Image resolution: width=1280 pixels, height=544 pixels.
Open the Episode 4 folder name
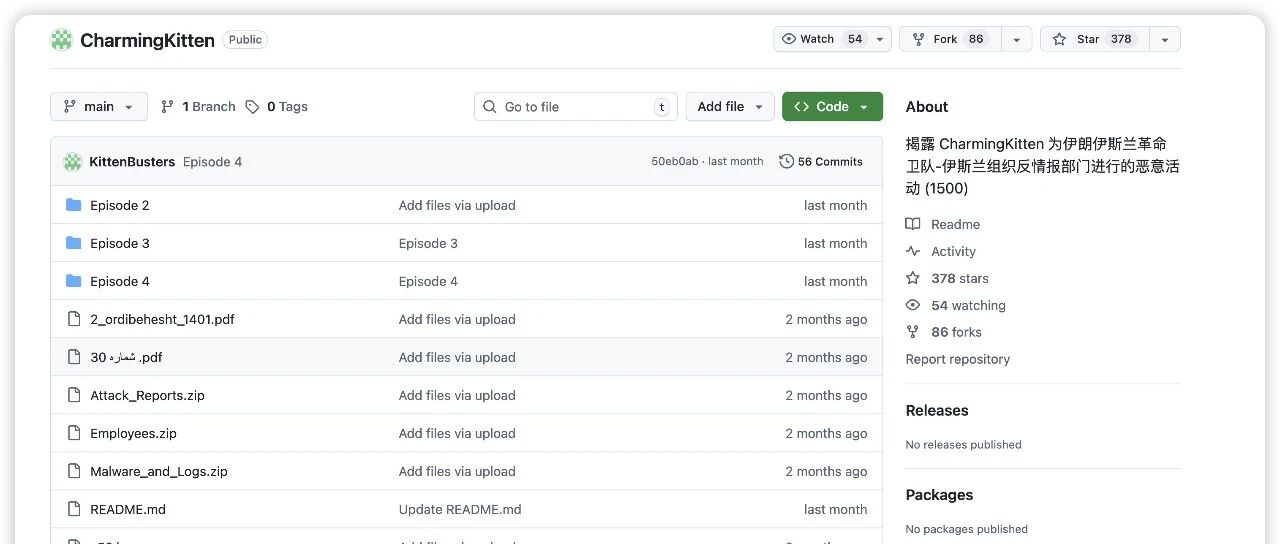coord(120,281)
